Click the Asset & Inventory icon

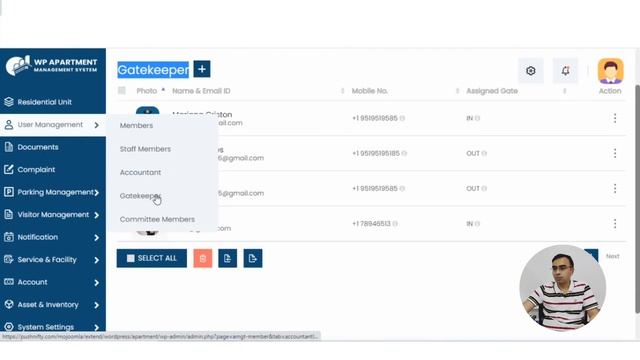click(9, 304)
